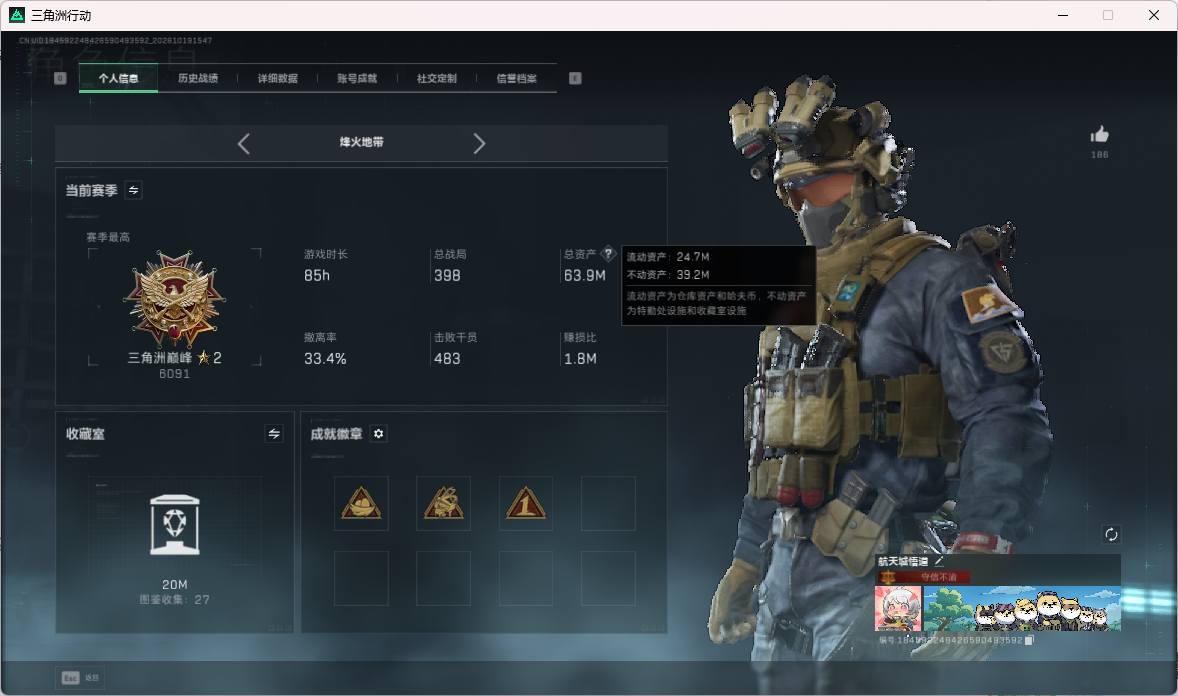1178x696 pixels.
Task: Give a like with the thumbs-up icon
Action: pos(1100,135)
